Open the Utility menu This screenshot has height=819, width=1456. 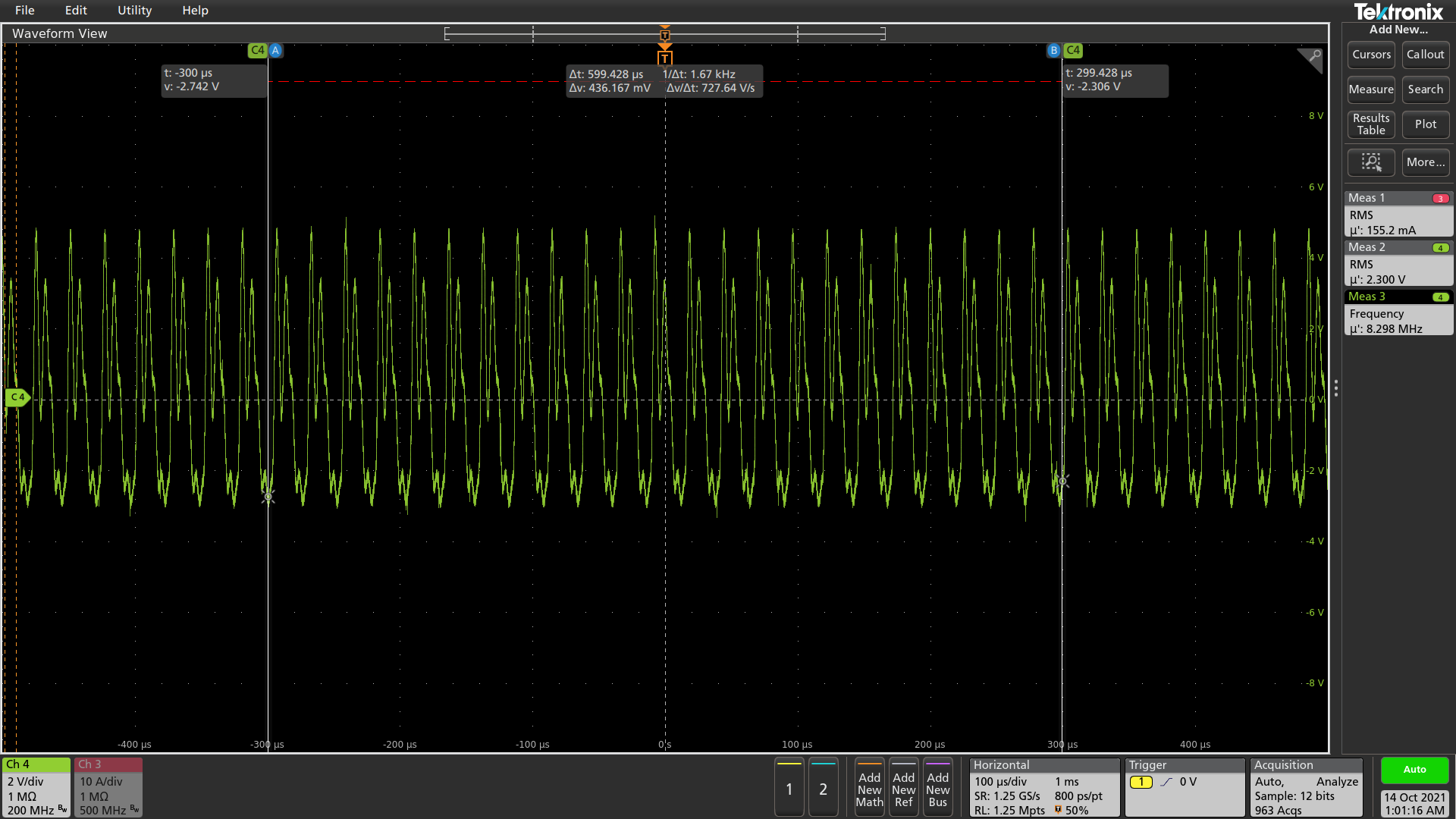pos(134,11)
